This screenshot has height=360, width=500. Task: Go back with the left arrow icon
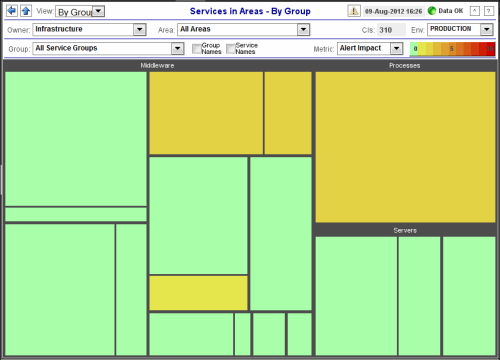(x=12, y=11)
